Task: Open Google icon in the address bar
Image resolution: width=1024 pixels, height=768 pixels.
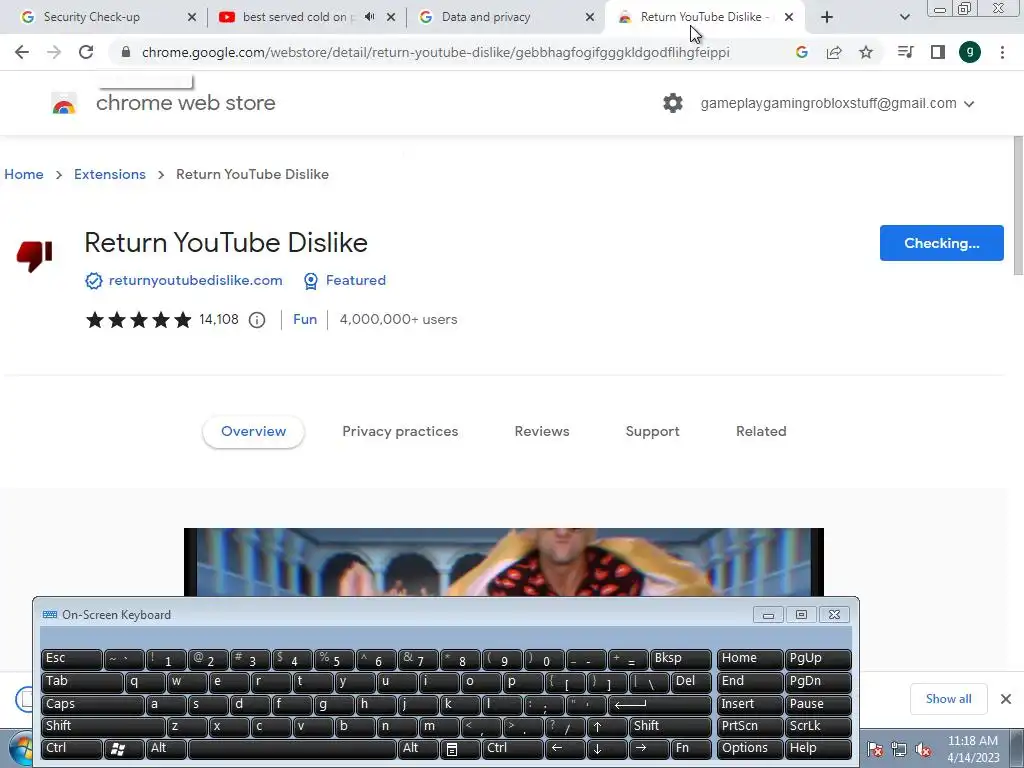Action: pyautogui.click(x=802, y=52)
